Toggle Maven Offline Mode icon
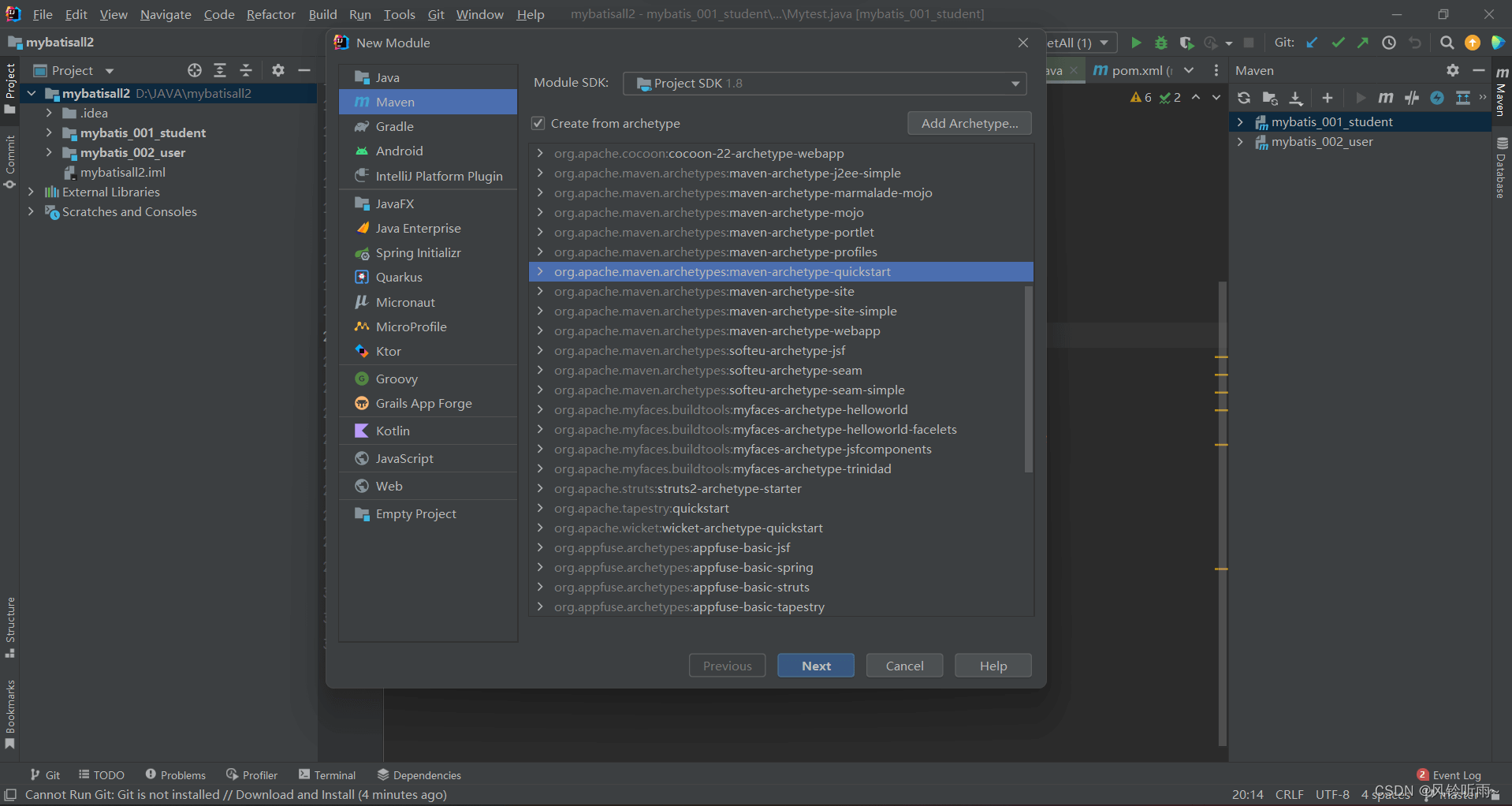 coord(1412,98)
